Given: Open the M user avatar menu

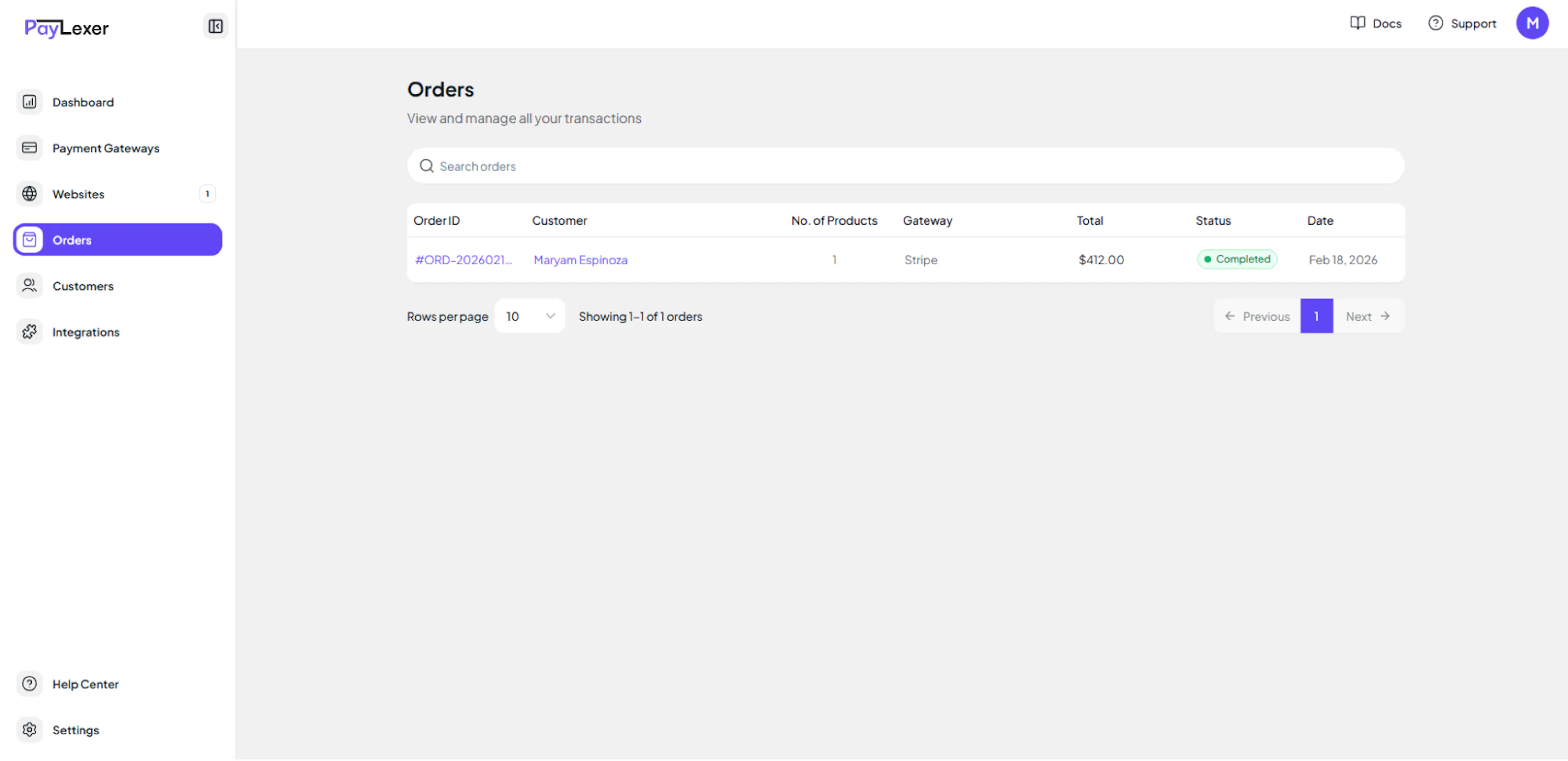Looking at the screenshot, I should 1532,23.
